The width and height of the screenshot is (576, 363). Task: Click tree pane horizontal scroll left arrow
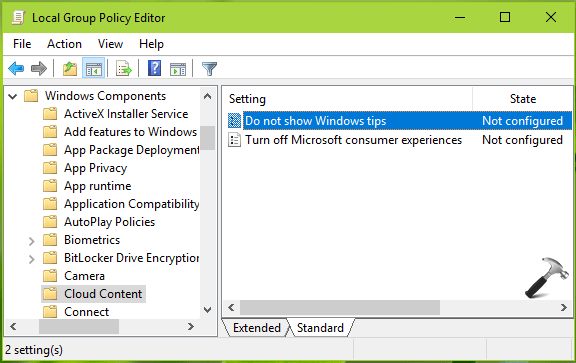(x=14, y=326)
